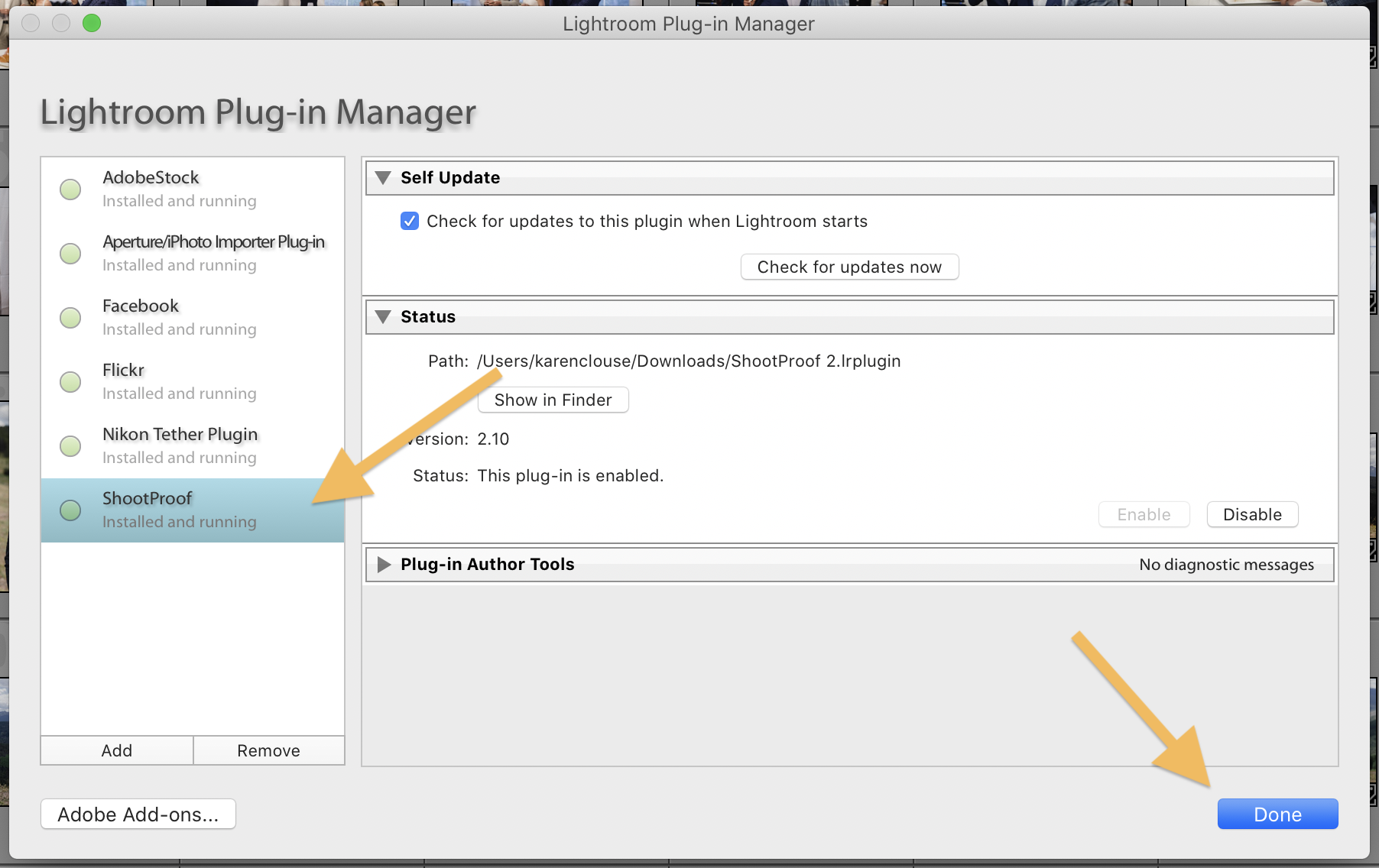
Task: Click Check for updates now button
Action: tap(849, 267)
